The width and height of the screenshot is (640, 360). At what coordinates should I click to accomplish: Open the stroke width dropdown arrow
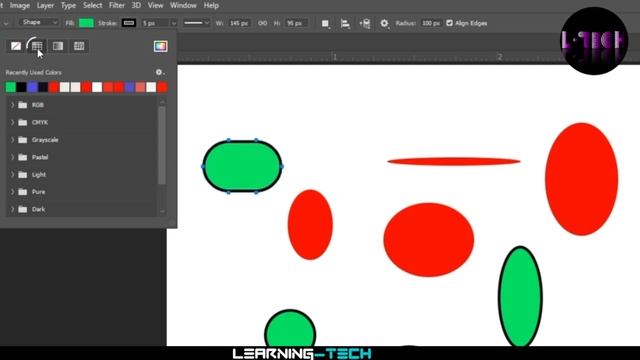(173, 23)
